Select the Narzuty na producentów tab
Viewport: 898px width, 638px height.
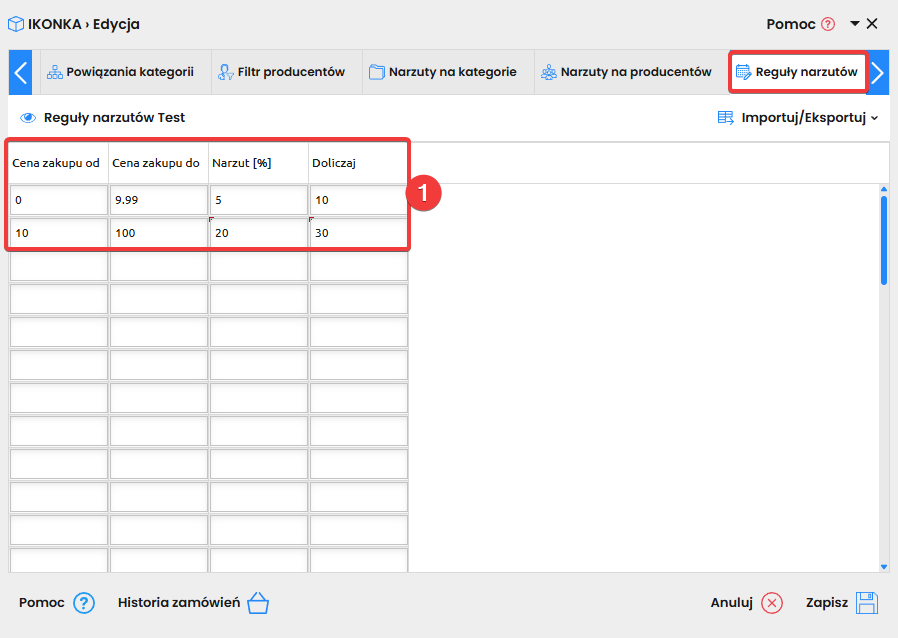tap(626, 72)
